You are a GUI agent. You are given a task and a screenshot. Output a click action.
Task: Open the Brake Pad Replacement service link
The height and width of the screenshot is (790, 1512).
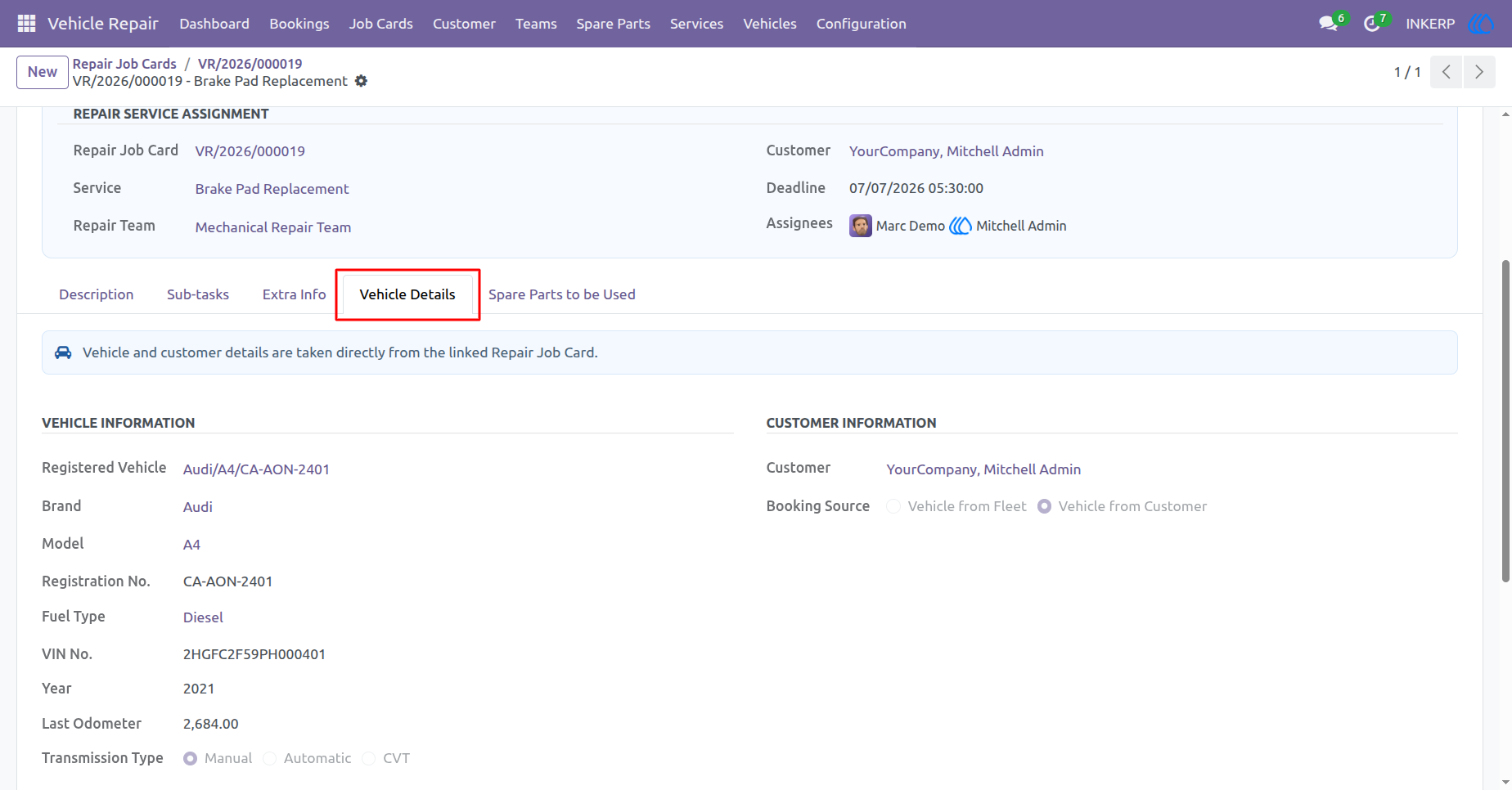272,189
